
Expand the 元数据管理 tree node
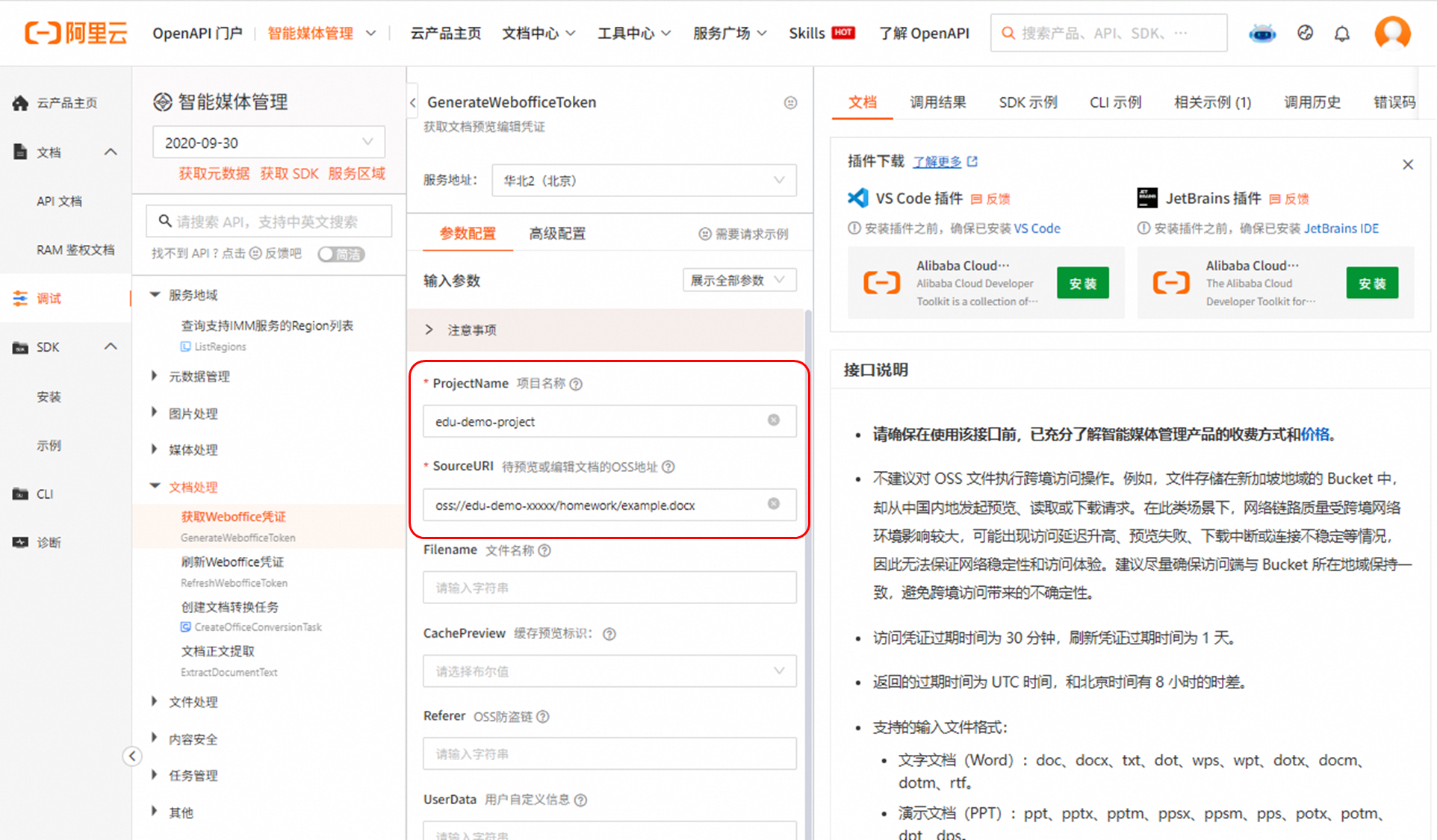click(154, 376)
